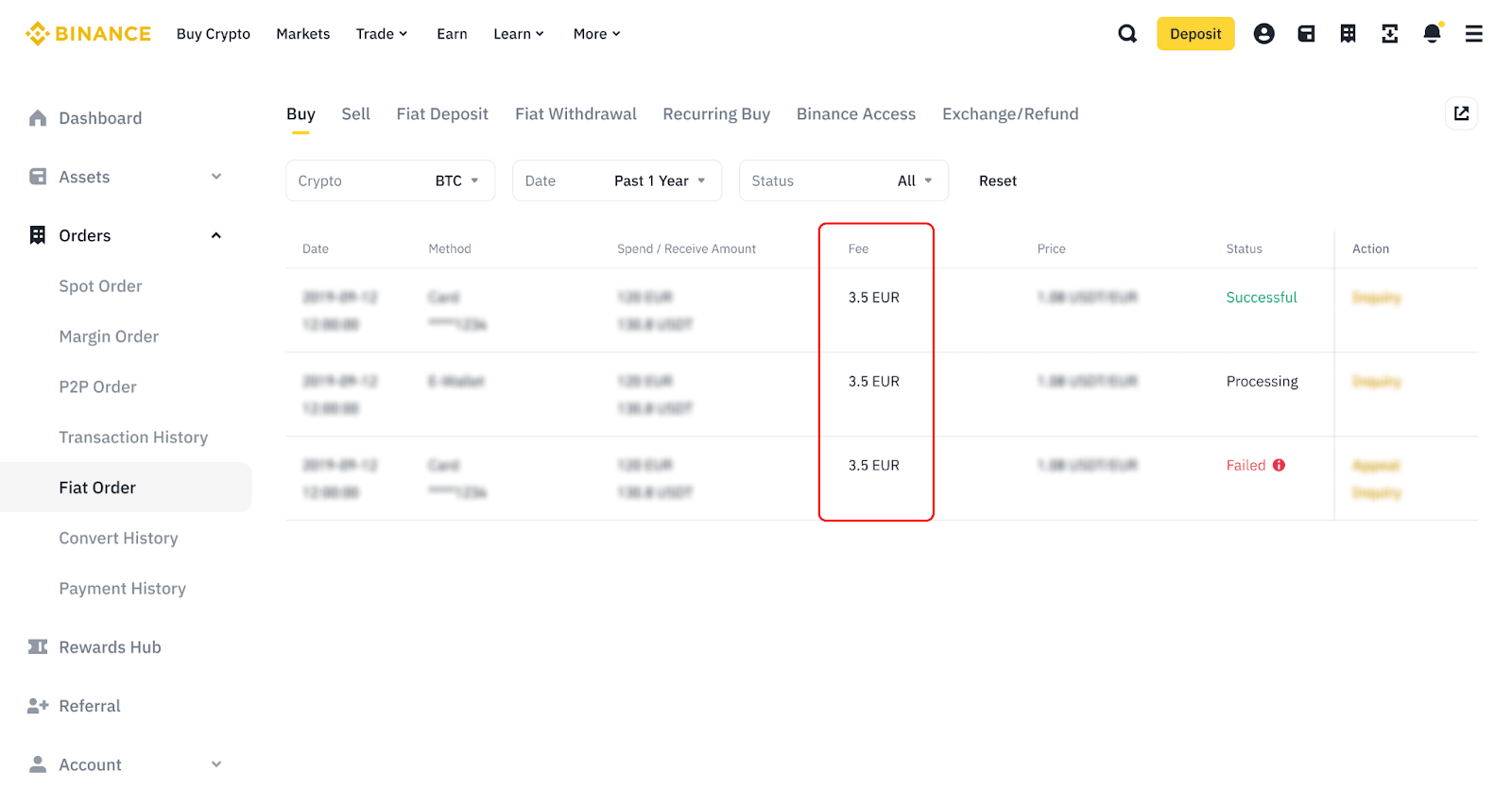This screenshot has width=1512, height=806.
Task: Open the Exchange/Refund tab
Action: tap(1010, 114)
